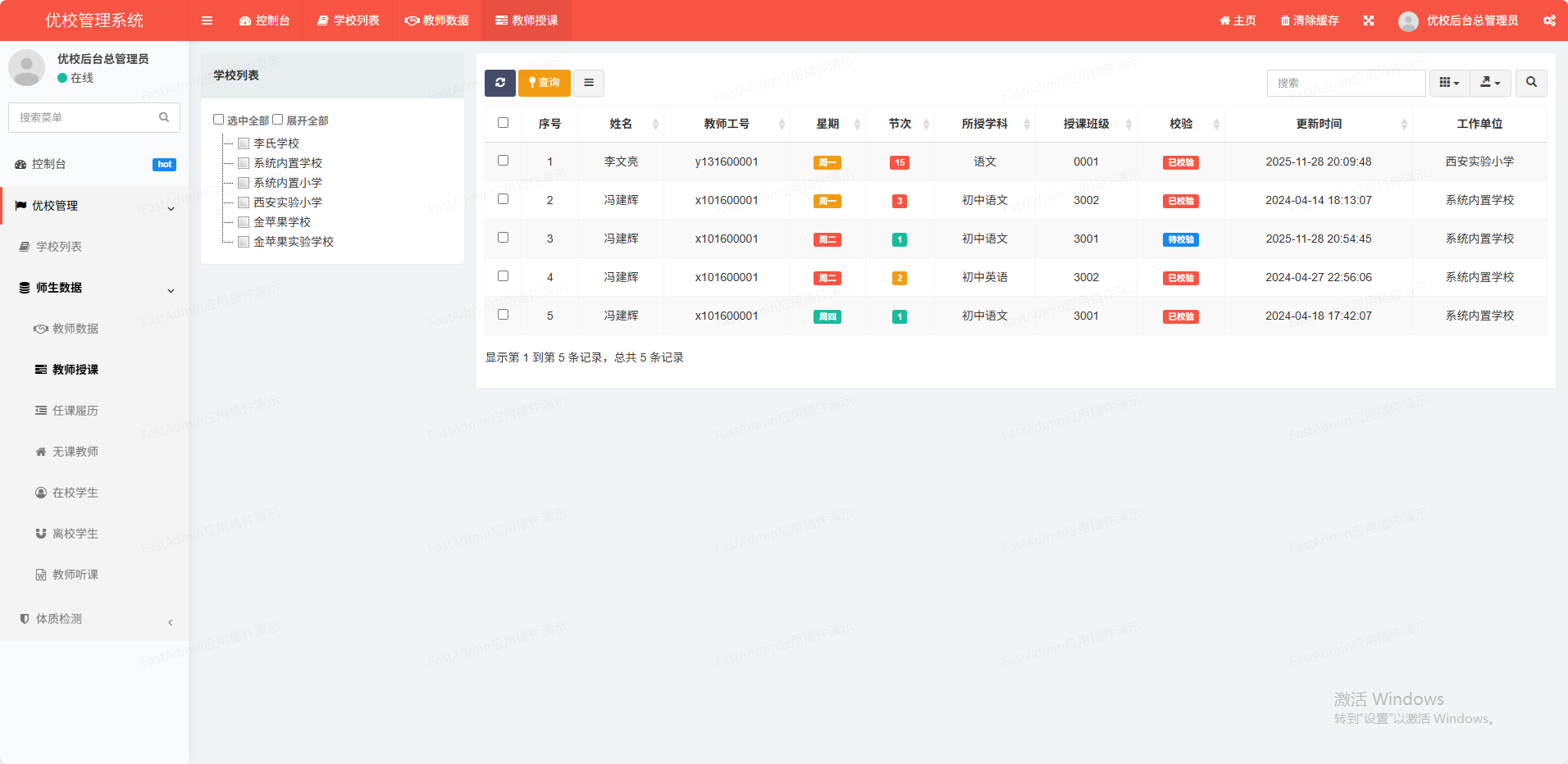Image resolution: width=1568 pixels, height=764 pixels.
Task: Click the sidebar menu search magnifier icon
Action: click(x=164, y=117)
